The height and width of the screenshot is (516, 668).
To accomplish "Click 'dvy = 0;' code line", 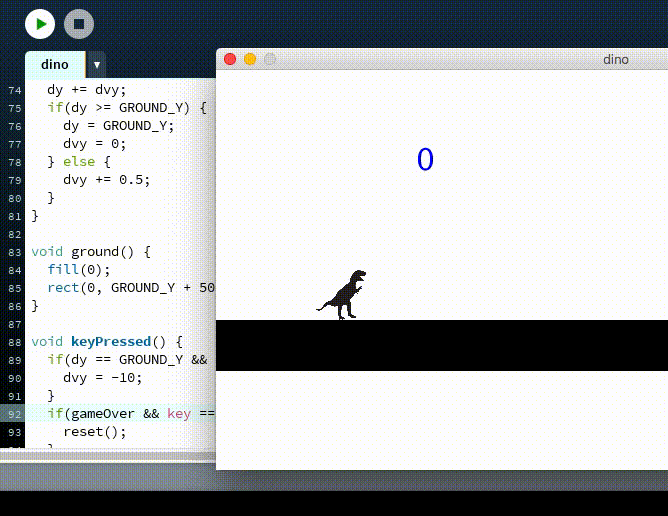I will [x=94, y=144].
